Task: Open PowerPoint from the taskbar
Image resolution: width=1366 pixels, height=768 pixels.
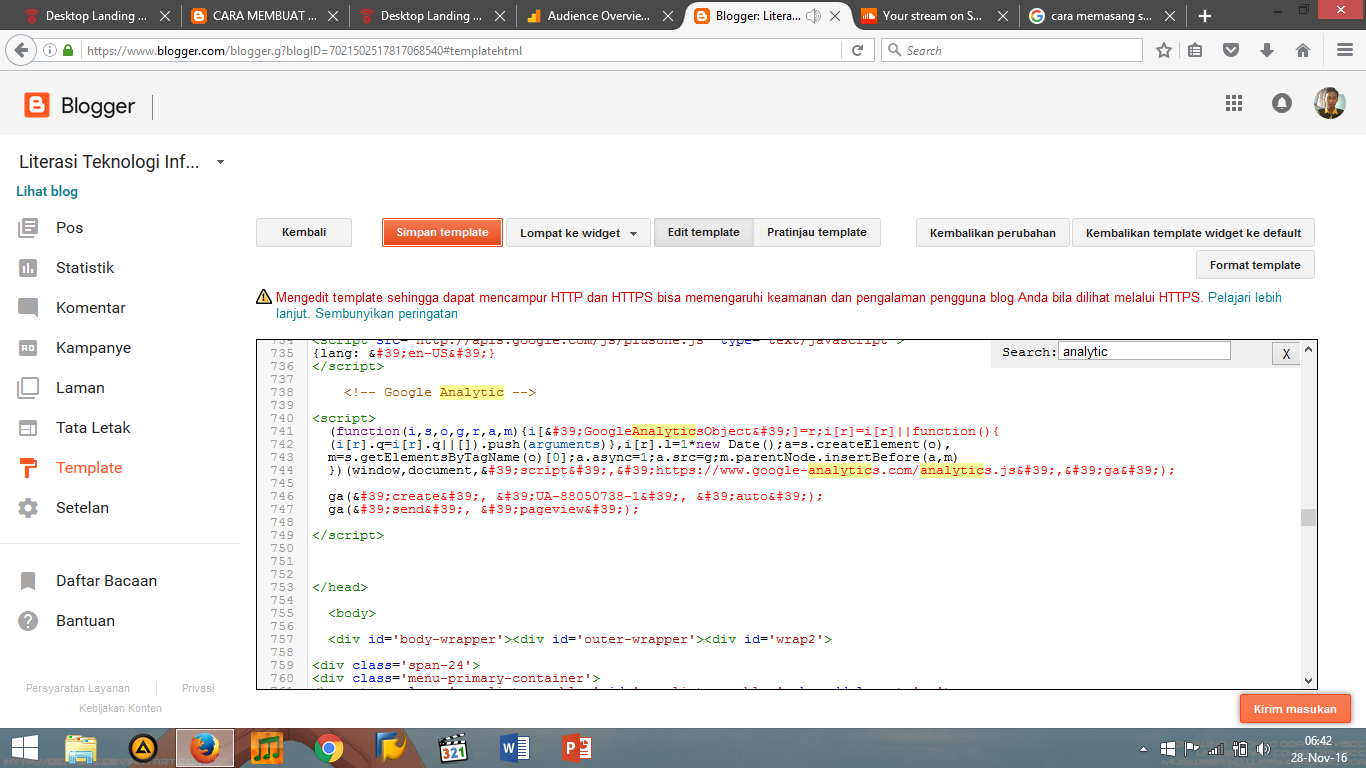Action: pos(577,748)
